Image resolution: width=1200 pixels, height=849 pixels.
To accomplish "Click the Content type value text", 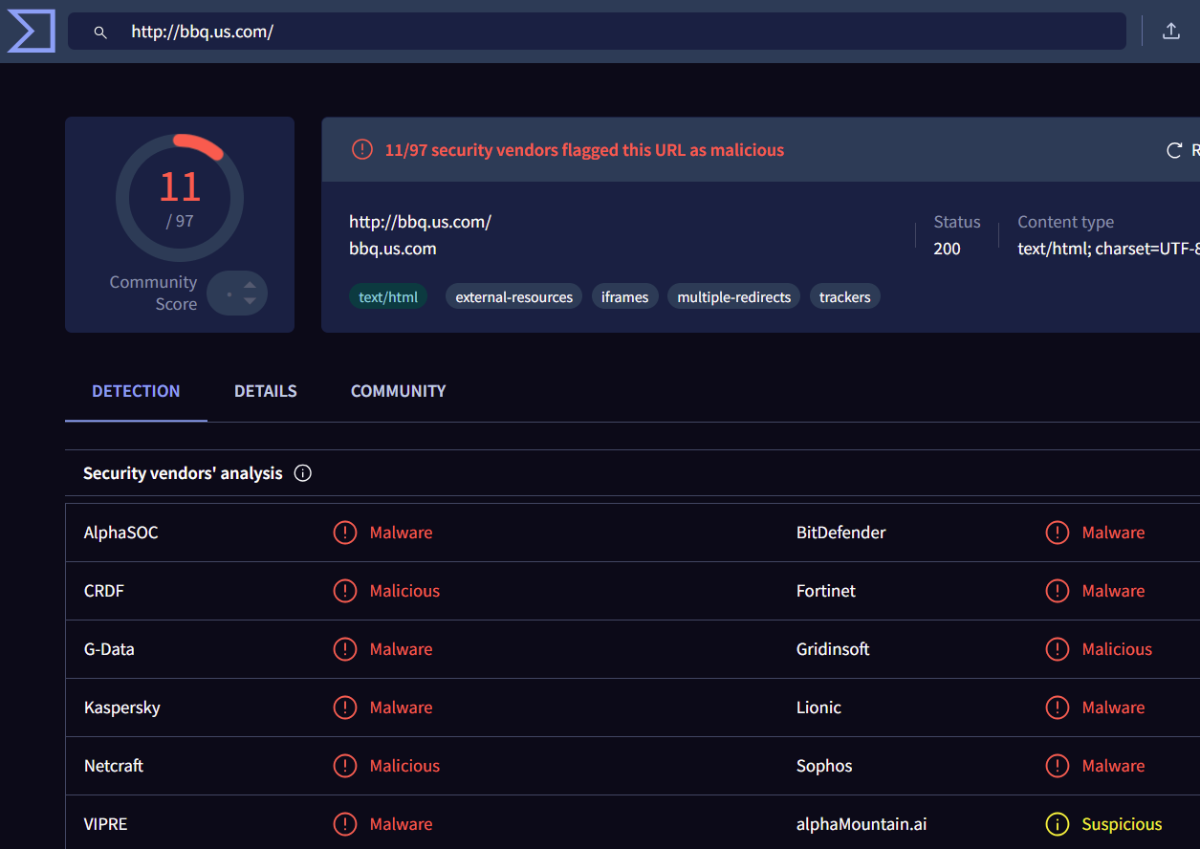I will (x=1108, y=249).
